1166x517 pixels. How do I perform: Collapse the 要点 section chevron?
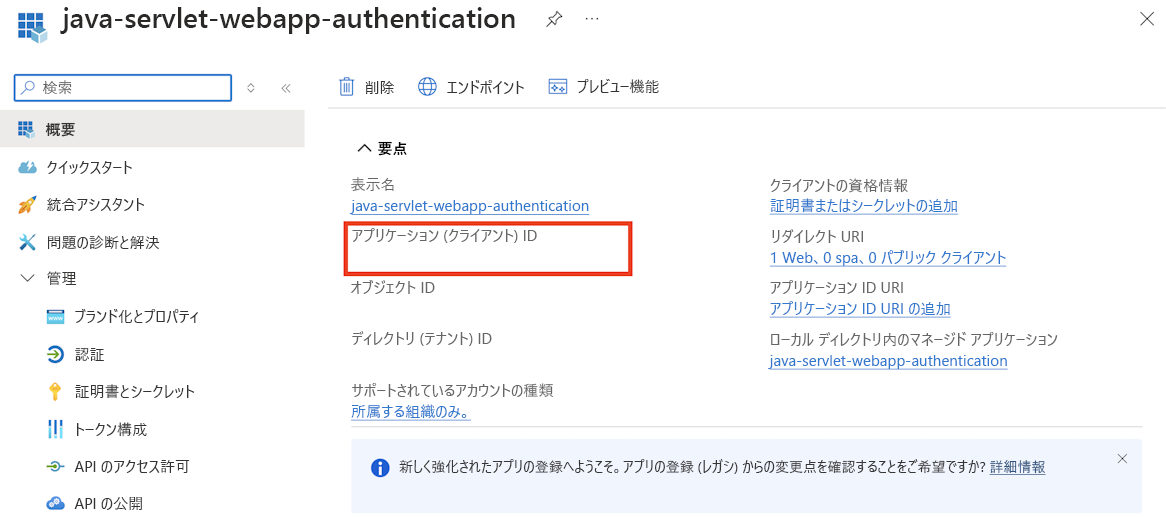364,149
